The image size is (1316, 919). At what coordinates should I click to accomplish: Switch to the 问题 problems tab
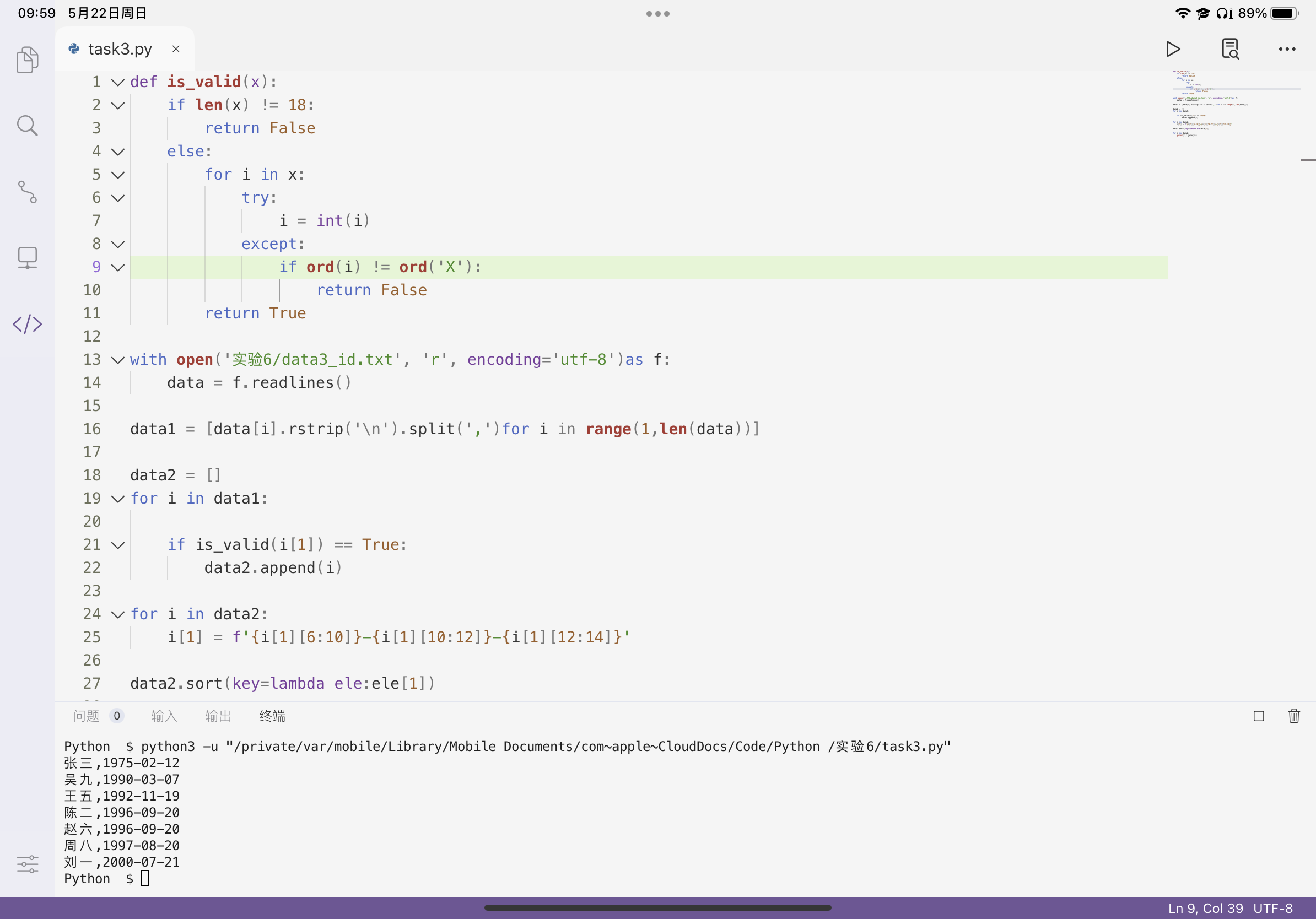tap(87, 716)
